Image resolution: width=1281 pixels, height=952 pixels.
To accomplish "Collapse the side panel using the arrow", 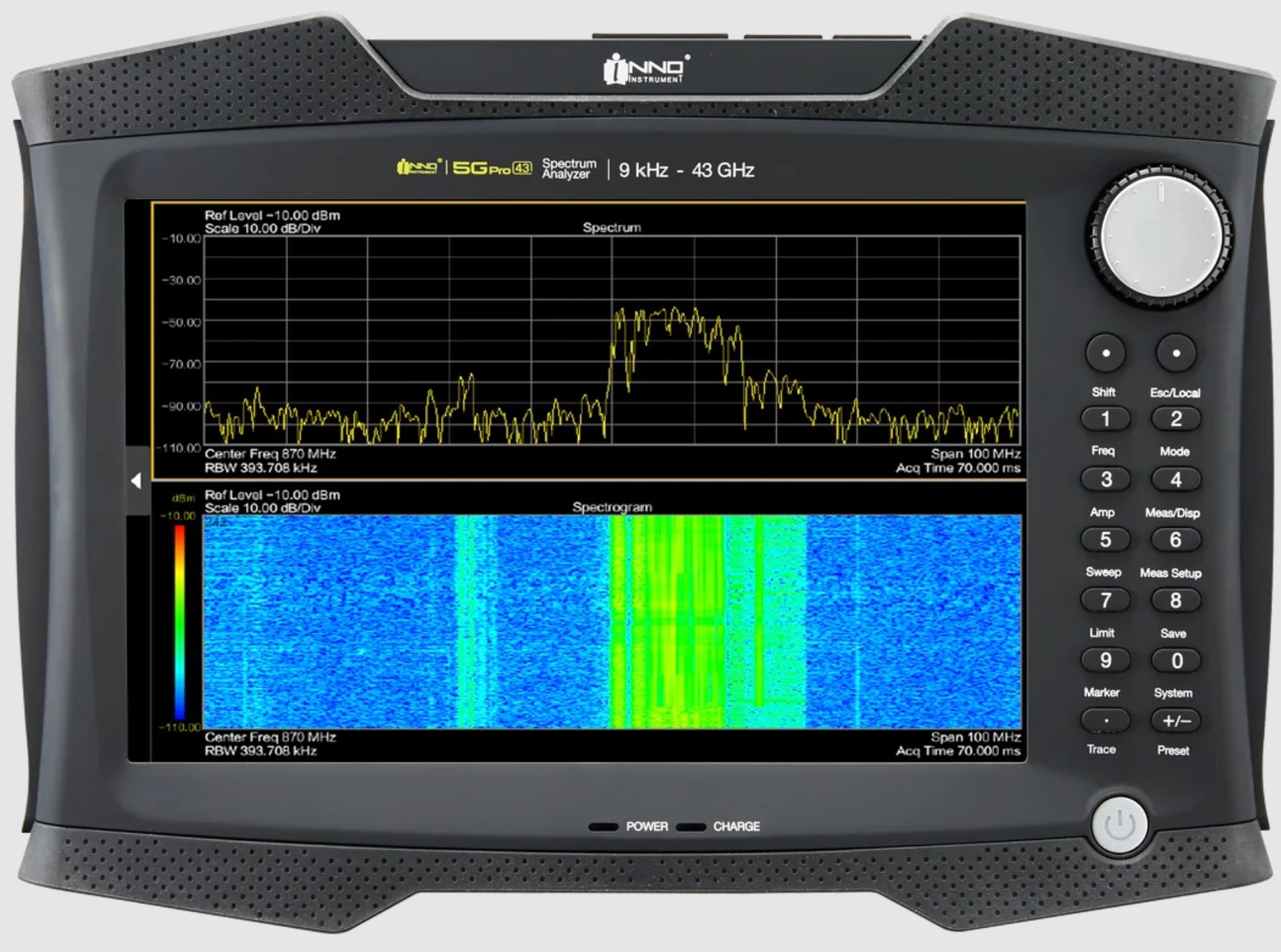I will 136,479.
